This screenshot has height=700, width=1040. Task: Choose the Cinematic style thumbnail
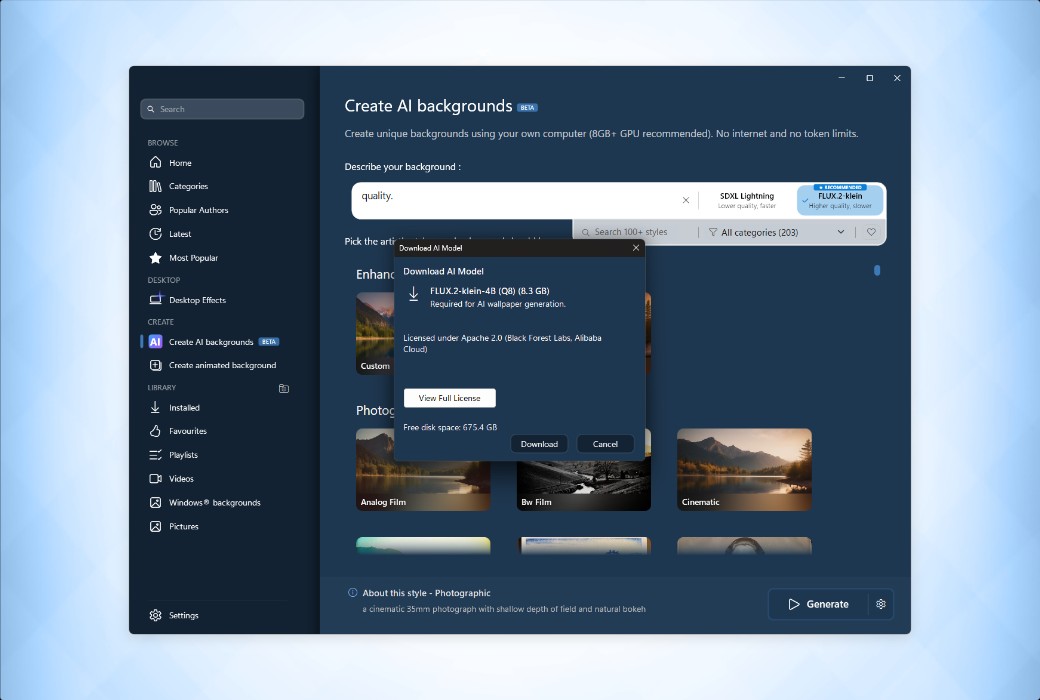[x=744, y=469]
